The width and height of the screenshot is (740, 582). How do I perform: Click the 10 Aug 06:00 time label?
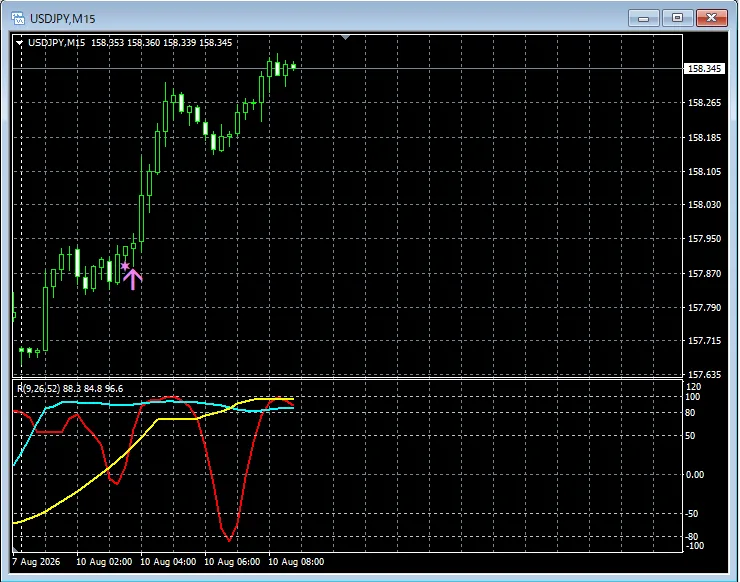click(x=232, y=562)
